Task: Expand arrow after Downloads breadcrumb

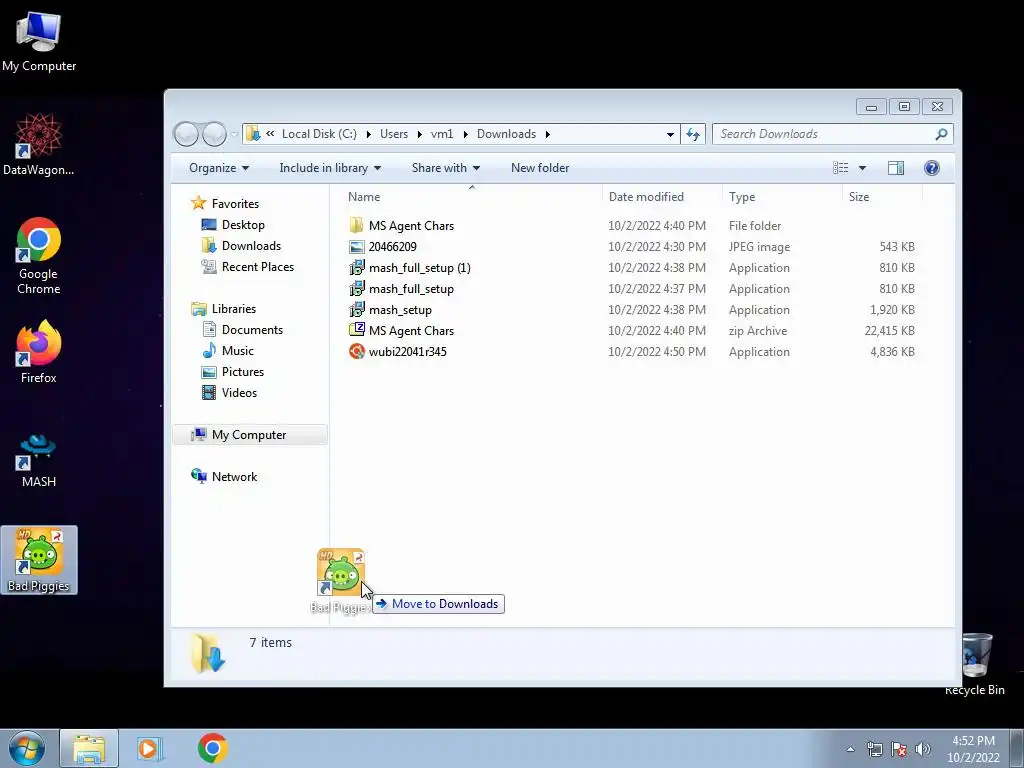Action: click(x=547, y=134)
